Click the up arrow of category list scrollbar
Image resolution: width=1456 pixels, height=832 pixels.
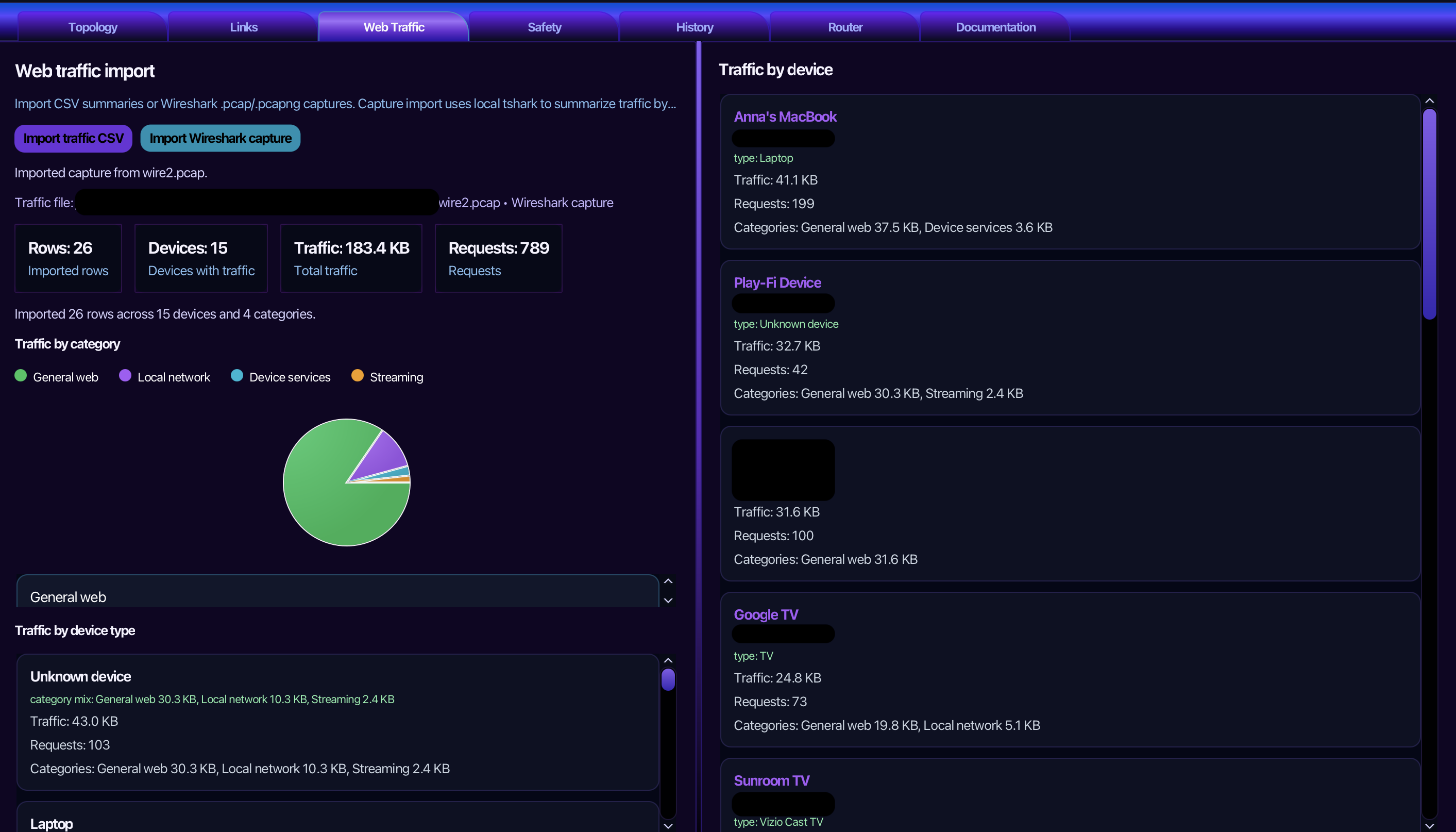point(668,581)
